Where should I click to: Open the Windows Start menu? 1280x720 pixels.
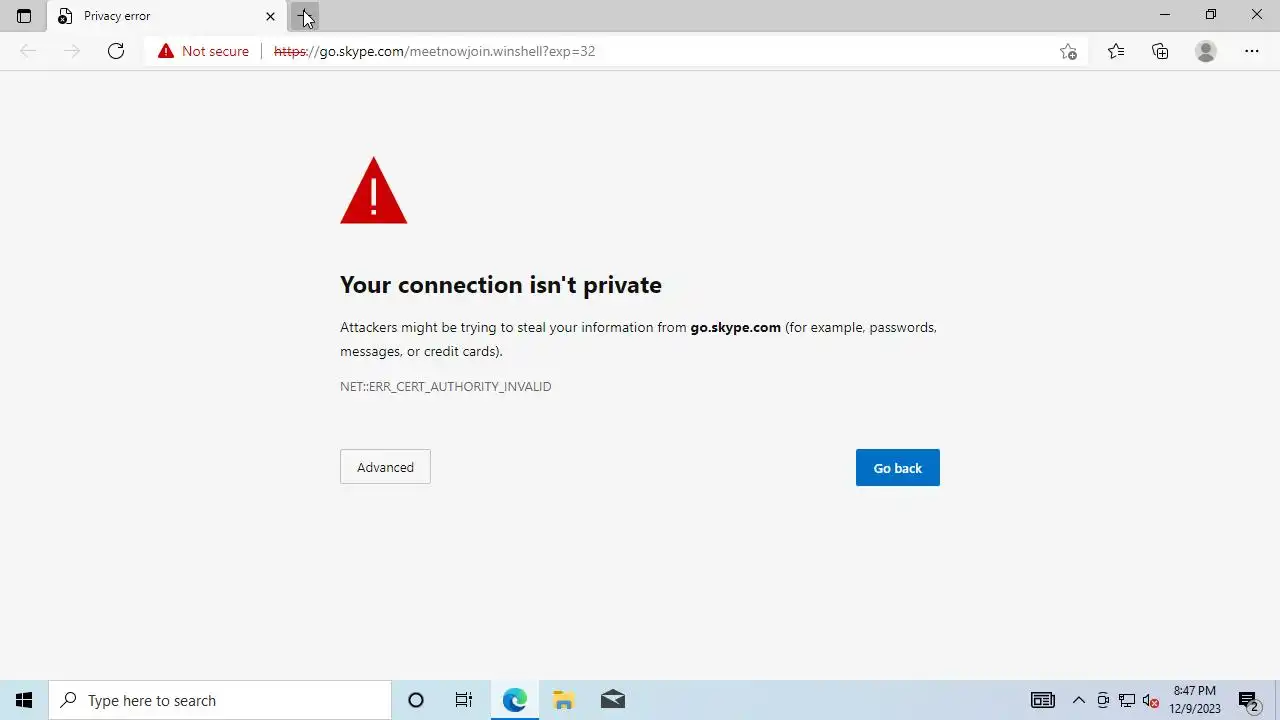(x=24, y=700)
